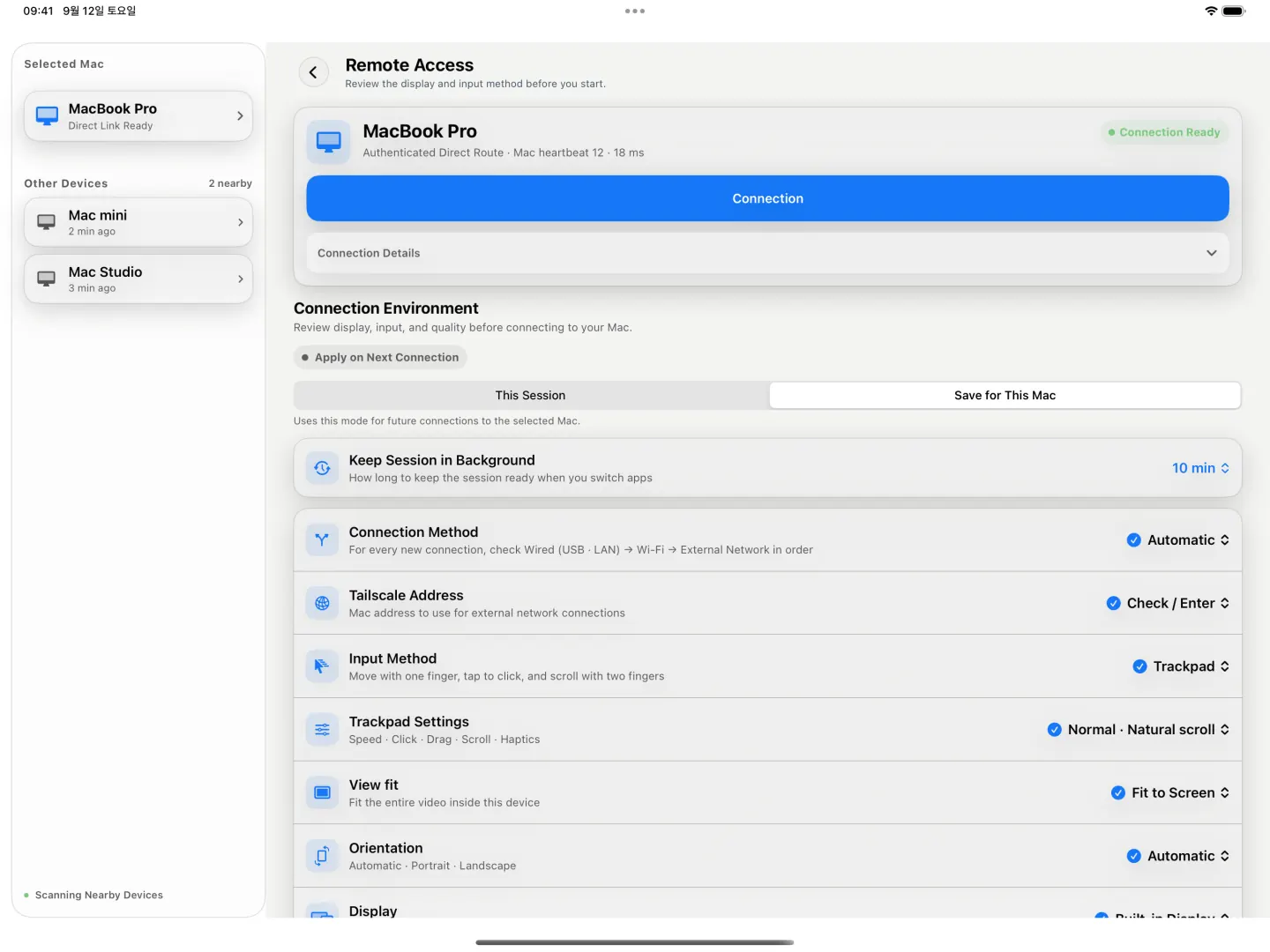Click the Scanning Nearby Devices status
This screenshot has width=1270, height=952.
click(x=93, y=896)
